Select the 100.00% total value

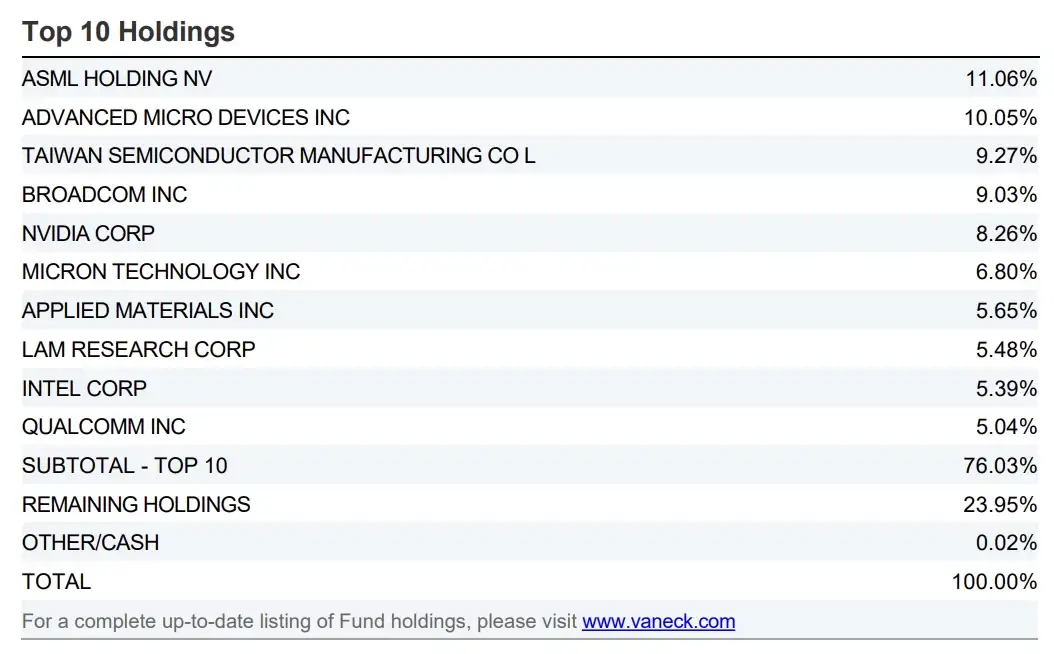click(x=994, y=581)
